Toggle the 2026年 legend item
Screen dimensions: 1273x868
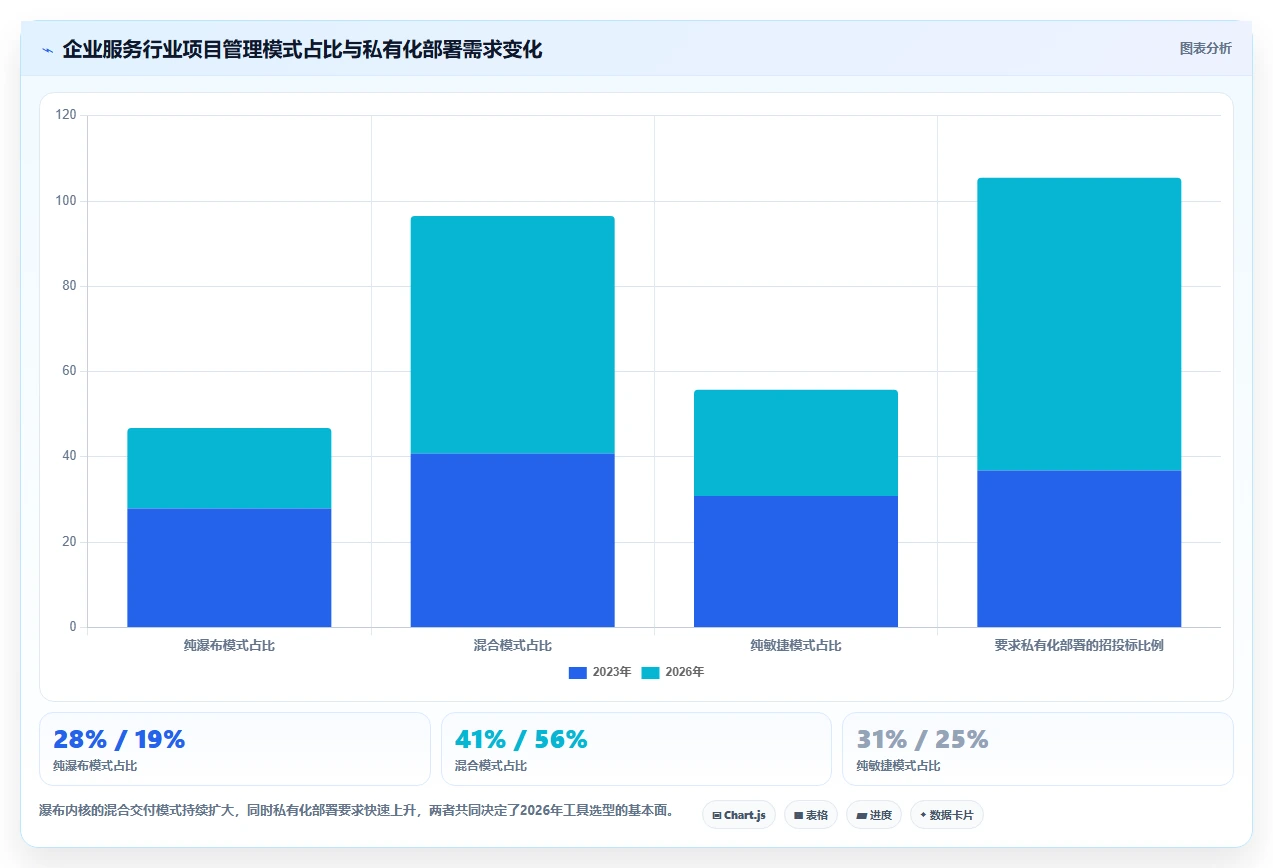tap(673, 672)
